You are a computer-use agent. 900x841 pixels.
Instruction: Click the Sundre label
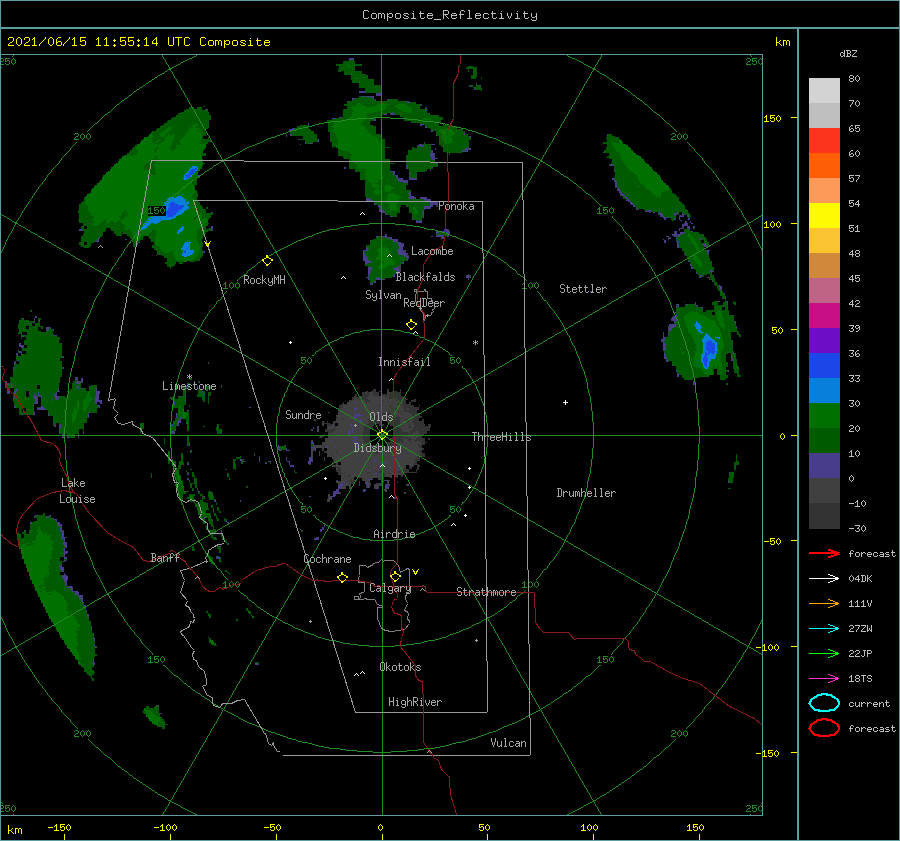(303, 414)
